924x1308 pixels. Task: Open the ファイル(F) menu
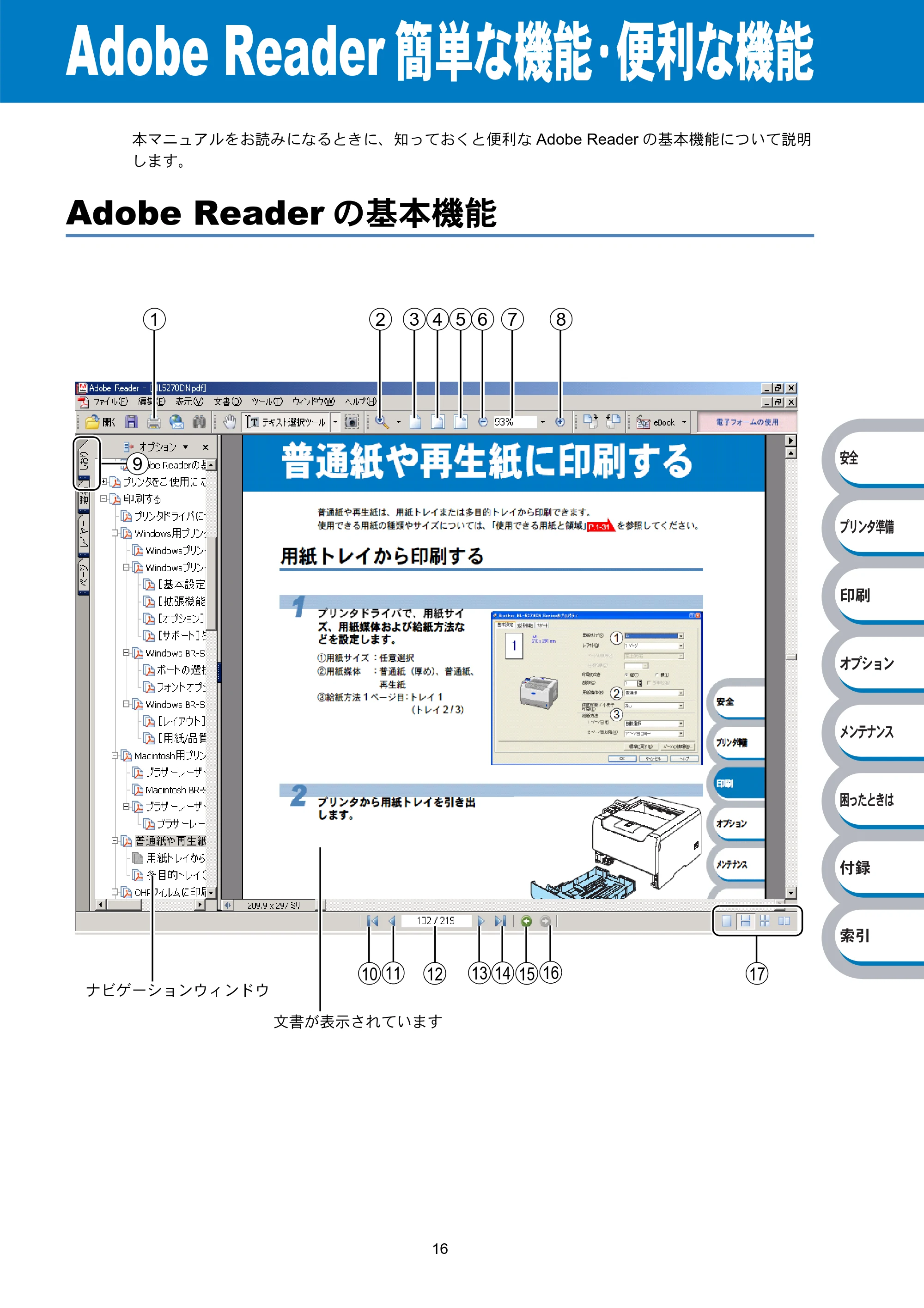coord(110,402)
